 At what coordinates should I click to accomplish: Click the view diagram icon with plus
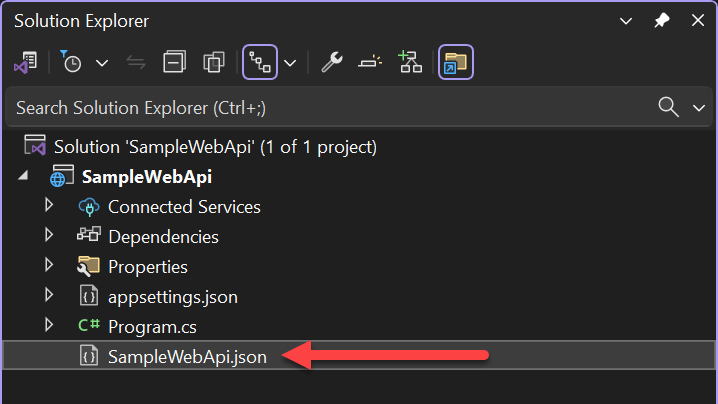click(x=410, y=63)
